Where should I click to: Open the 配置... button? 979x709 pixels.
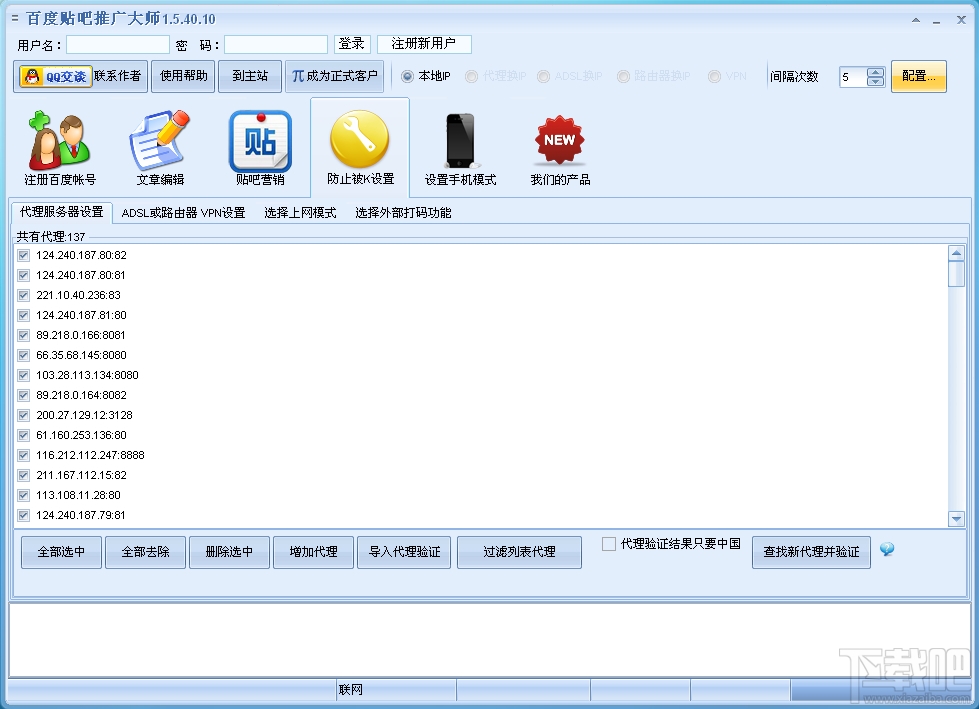918,76
